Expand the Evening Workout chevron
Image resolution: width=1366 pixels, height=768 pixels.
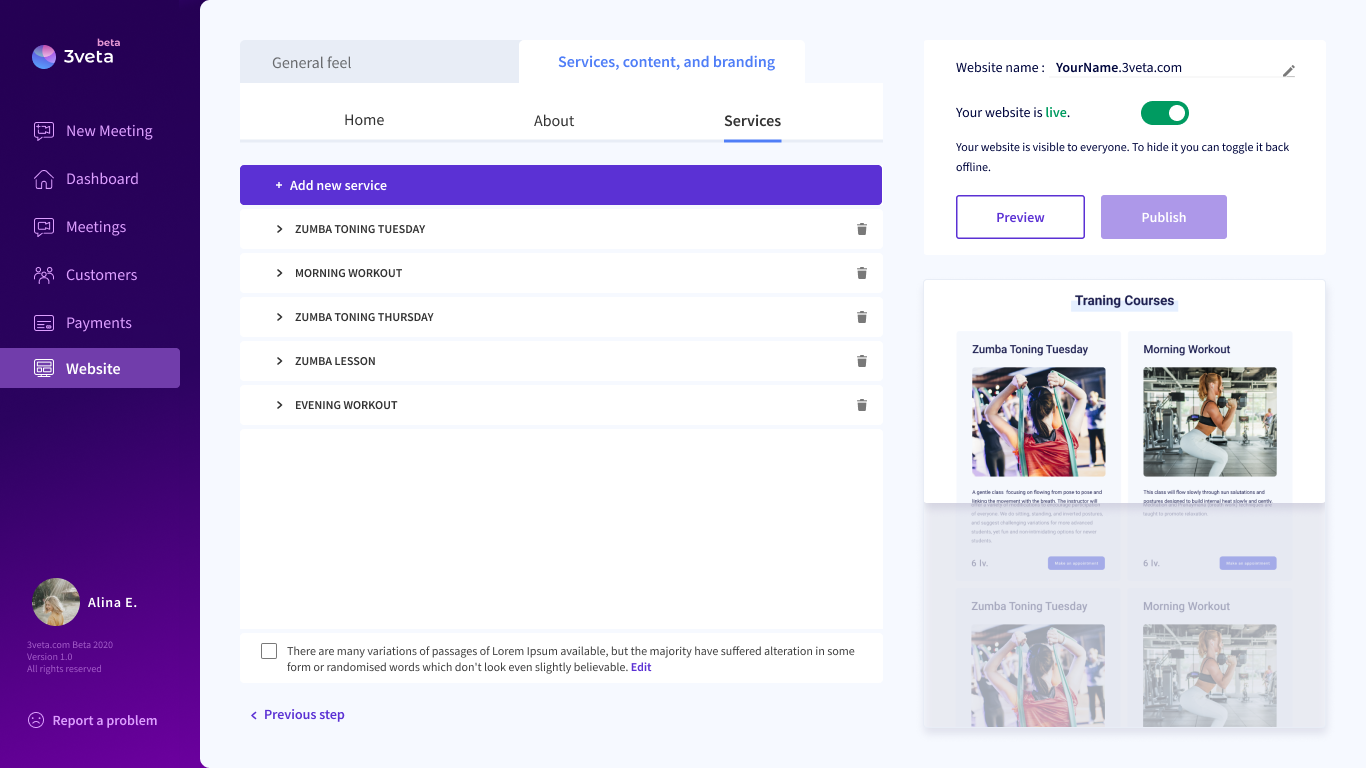click(x=280, y=405)
